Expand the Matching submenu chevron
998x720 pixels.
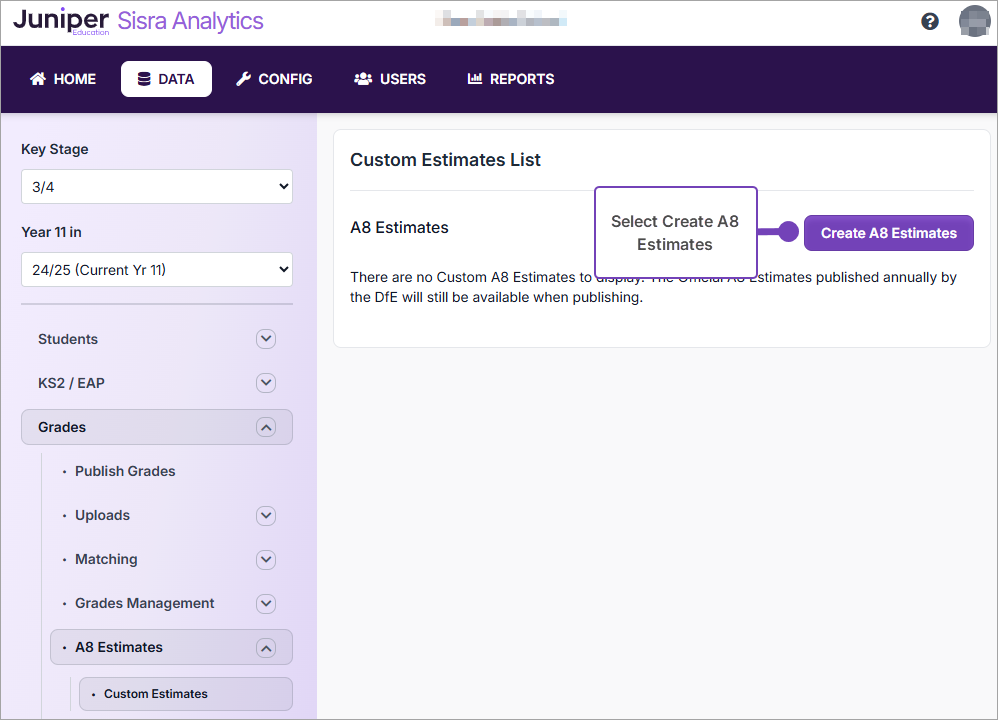266,559
